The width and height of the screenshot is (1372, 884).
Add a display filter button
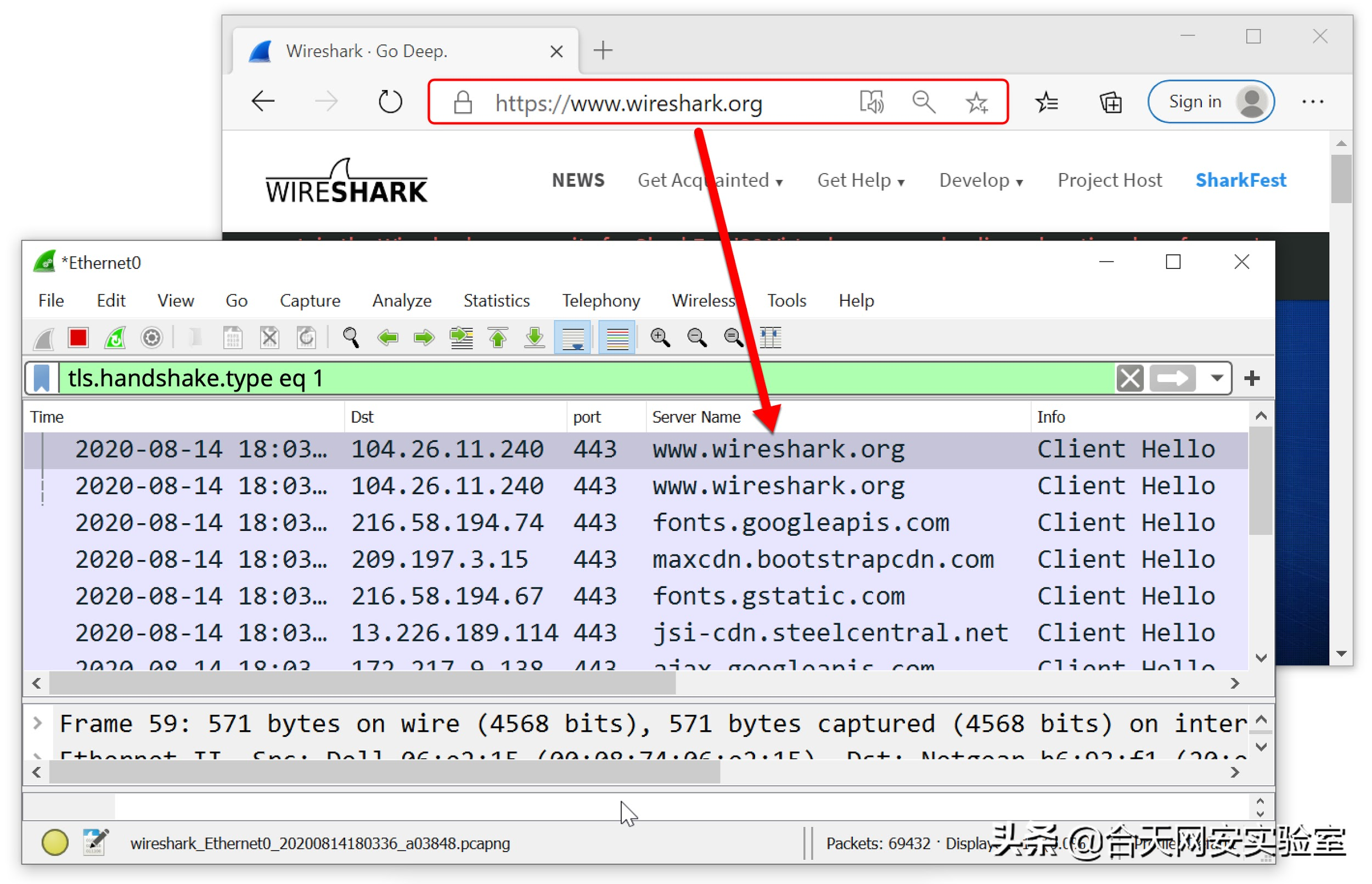coord(1252,379)
